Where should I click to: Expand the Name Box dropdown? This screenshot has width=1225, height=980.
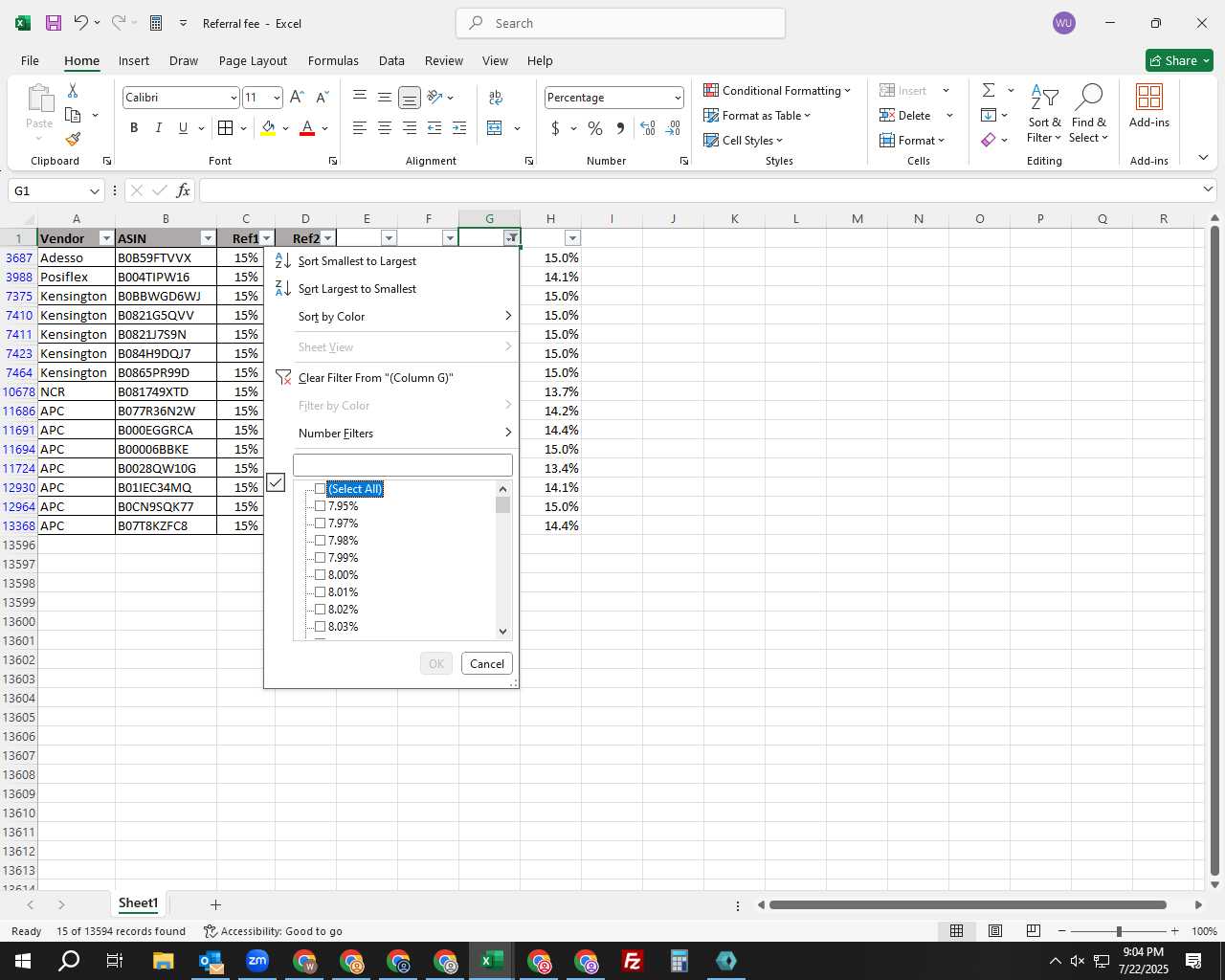[94, 190]
